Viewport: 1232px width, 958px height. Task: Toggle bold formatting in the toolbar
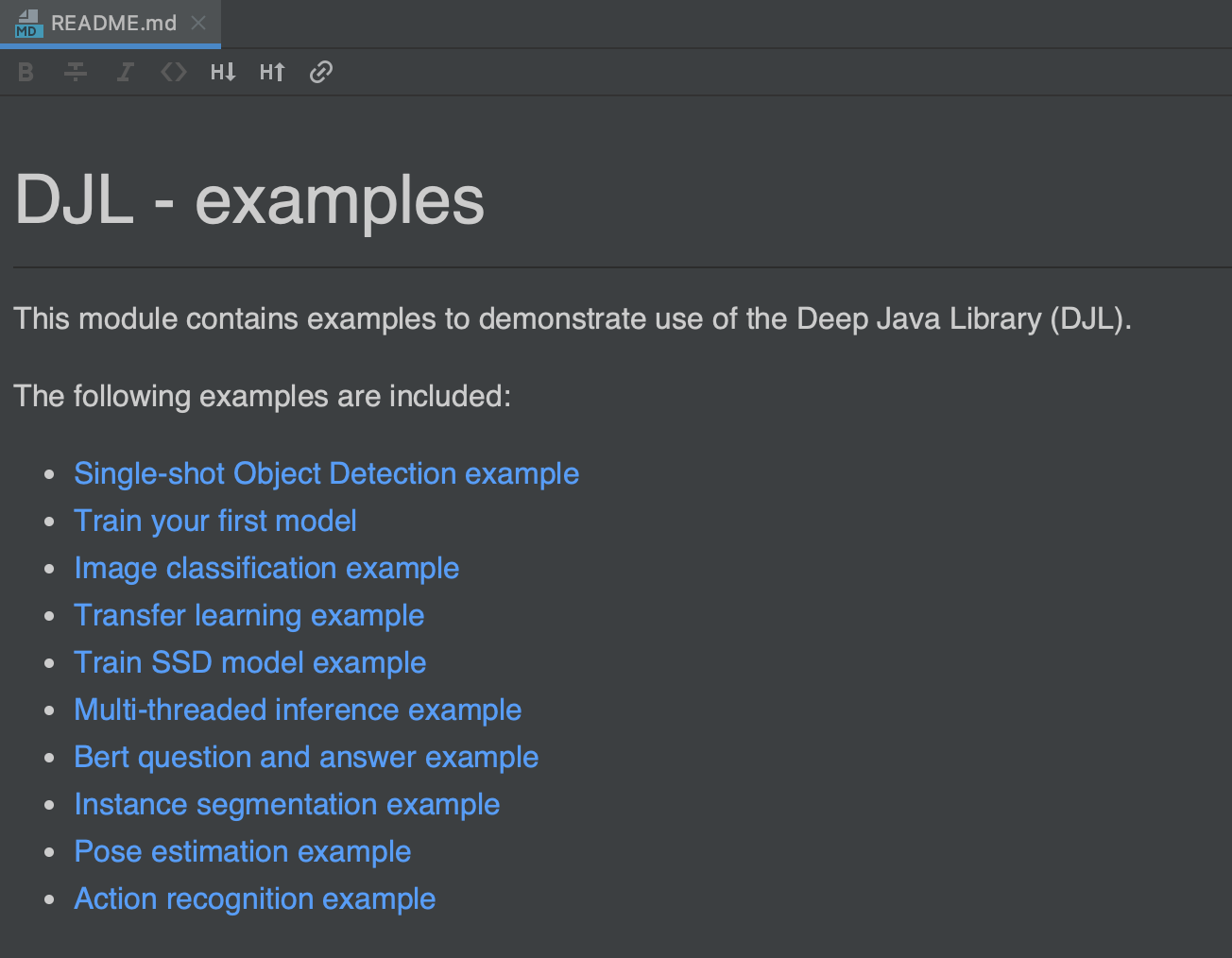[x=26, y=71]
